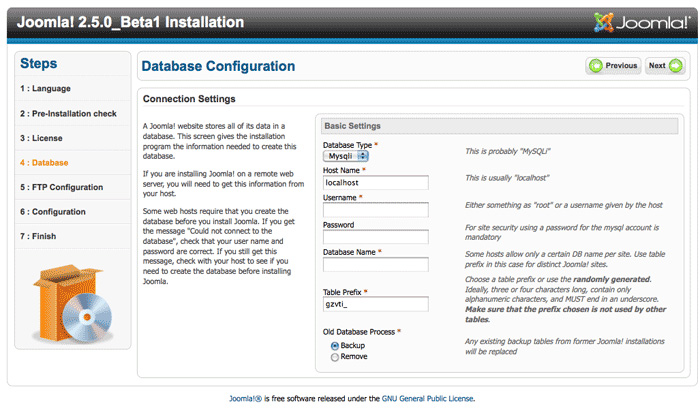Go to step 7 : Finish
The image size is (700, 419).
pos(38,236)
